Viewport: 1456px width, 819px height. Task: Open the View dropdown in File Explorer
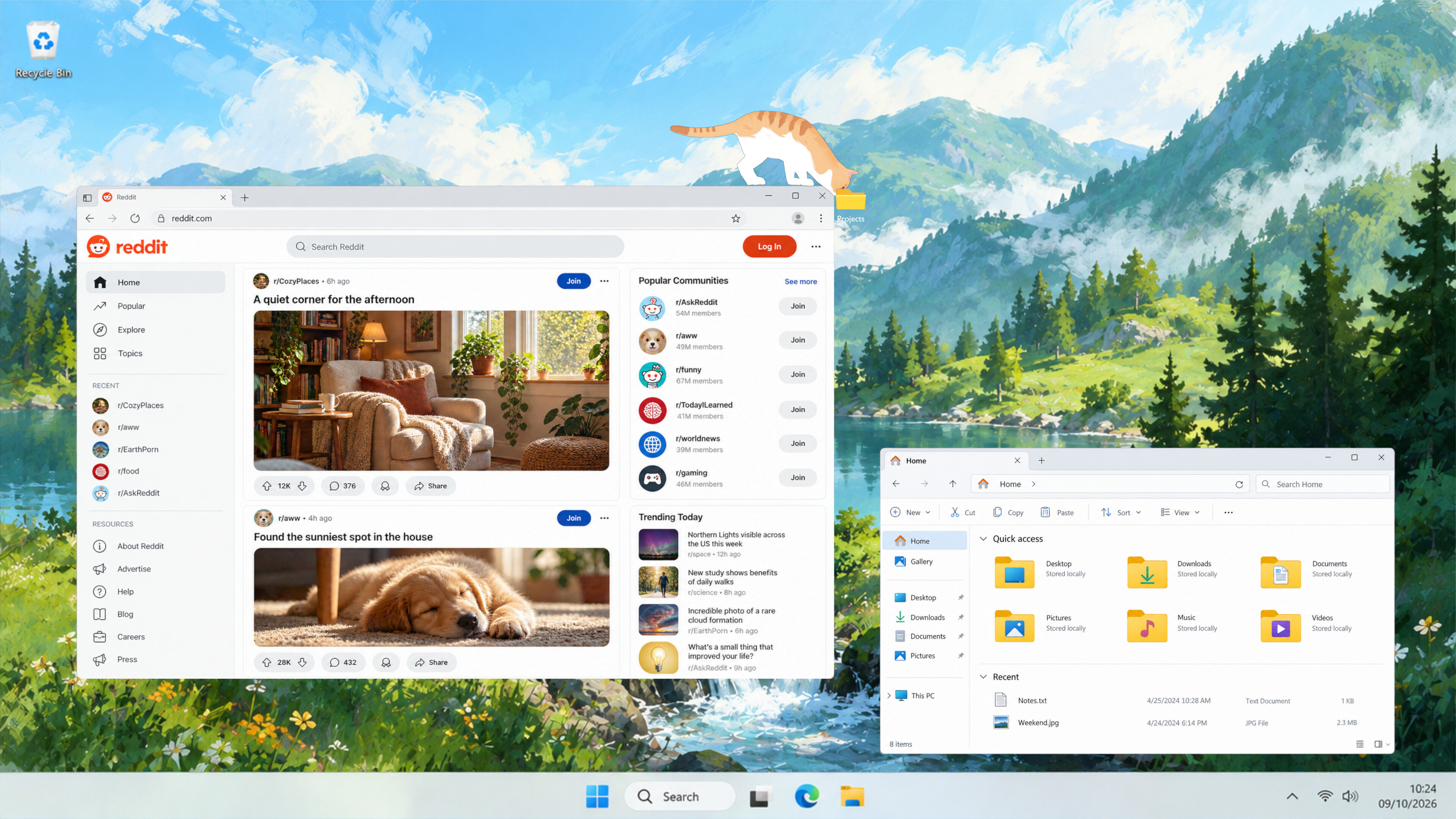1180,512
